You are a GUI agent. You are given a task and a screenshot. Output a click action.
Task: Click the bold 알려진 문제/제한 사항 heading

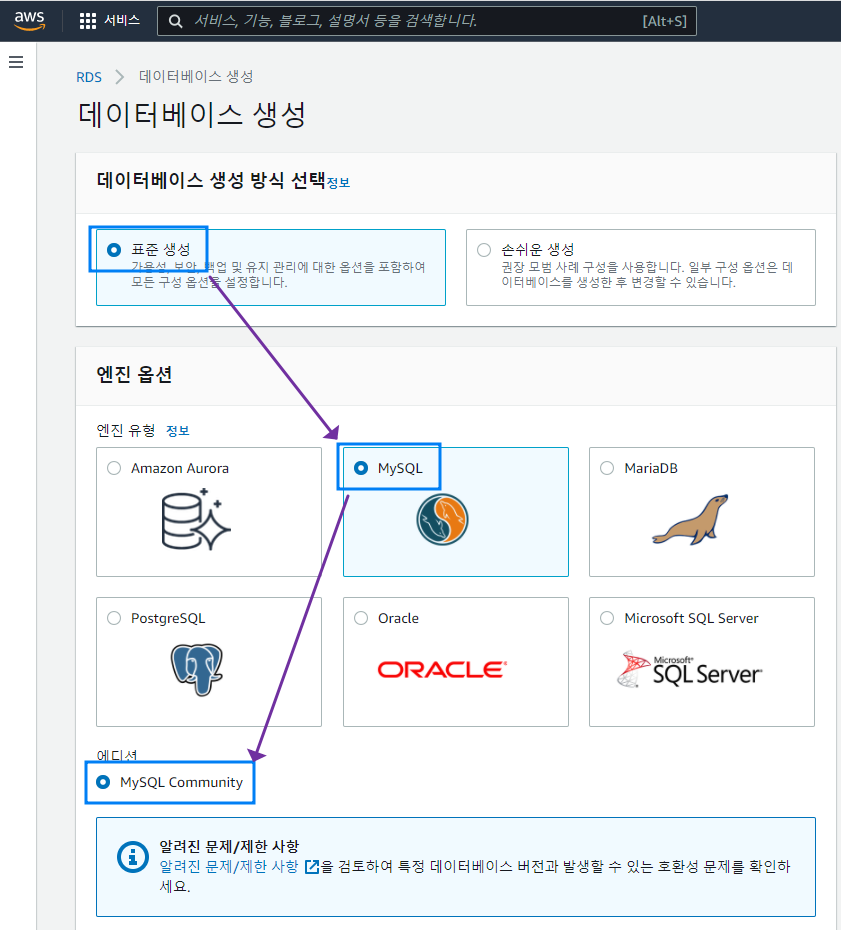click(x=229, y=846)
